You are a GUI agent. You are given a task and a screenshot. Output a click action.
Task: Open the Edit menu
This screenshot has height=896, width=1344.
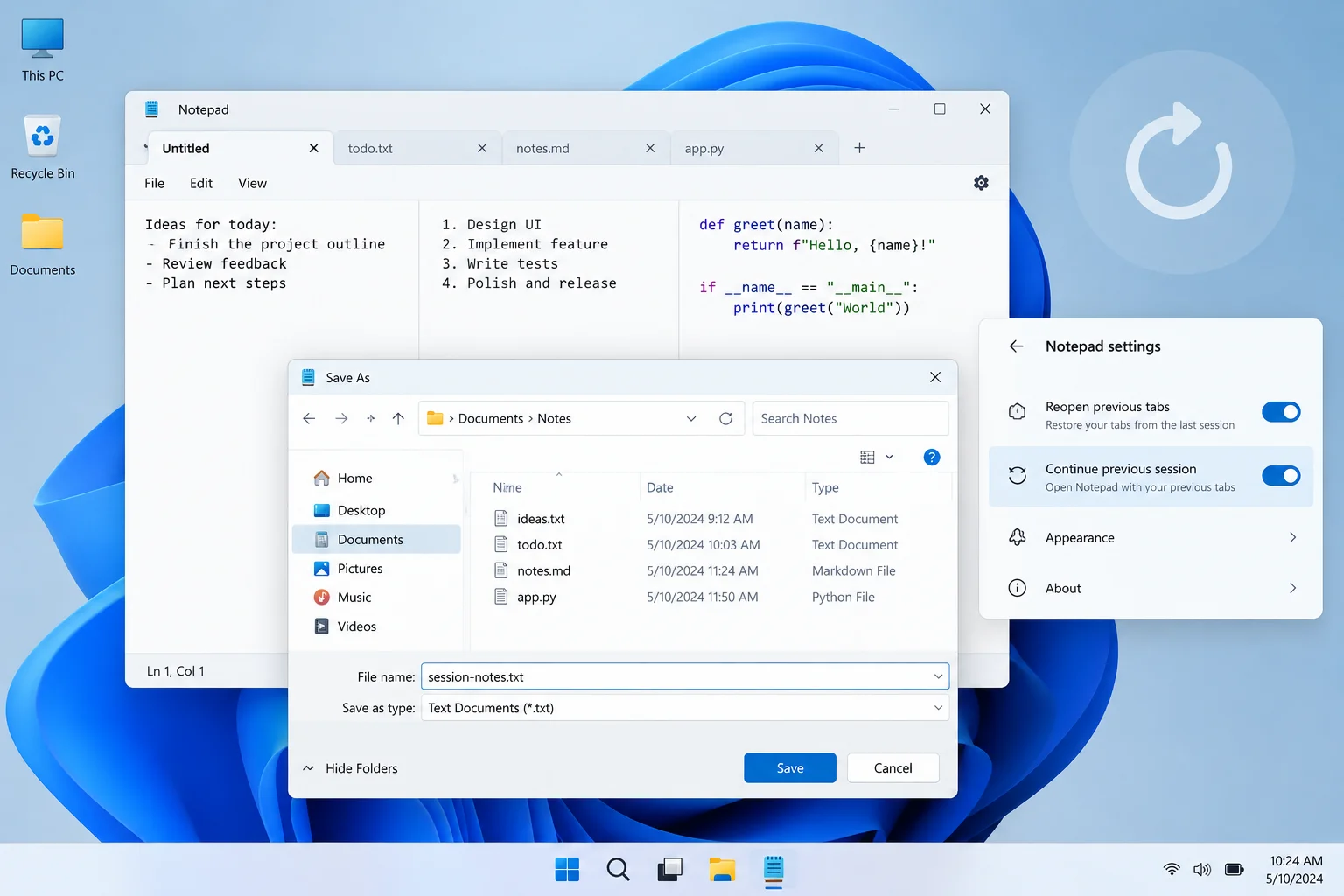click(201, 183)
